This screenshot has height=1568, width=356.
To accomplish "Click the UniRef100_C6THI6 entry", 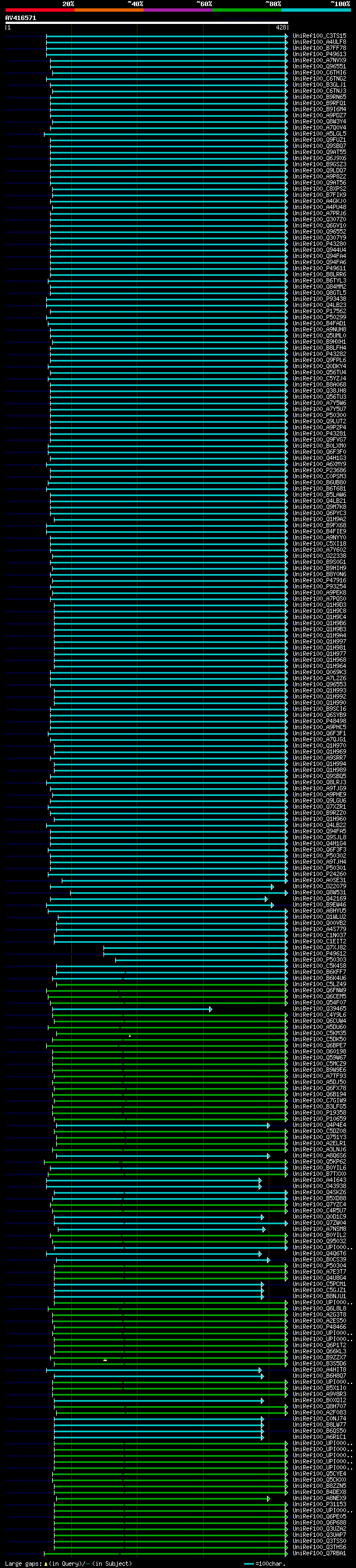I will click(x=319, y=72).
